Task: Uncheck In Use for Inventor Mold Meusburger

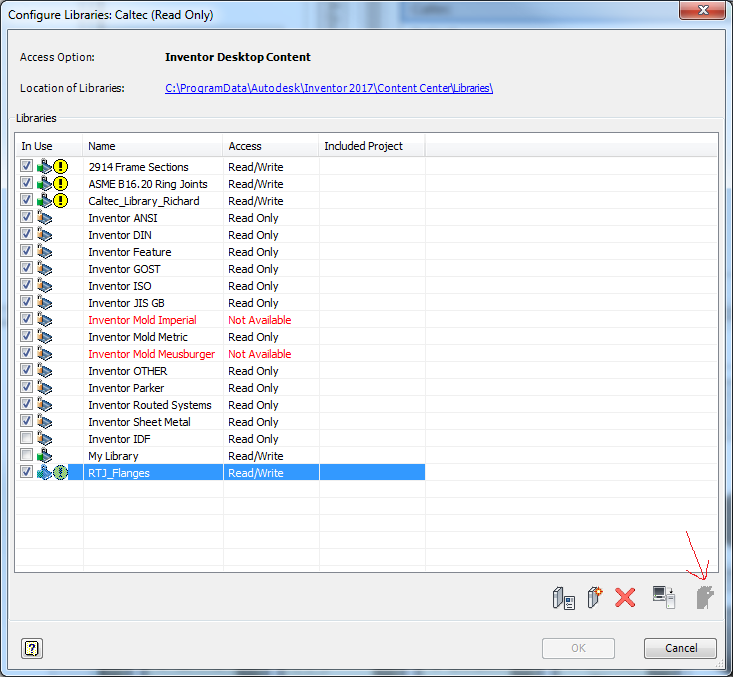Action: pyautogui.click(x=26, y=353)
